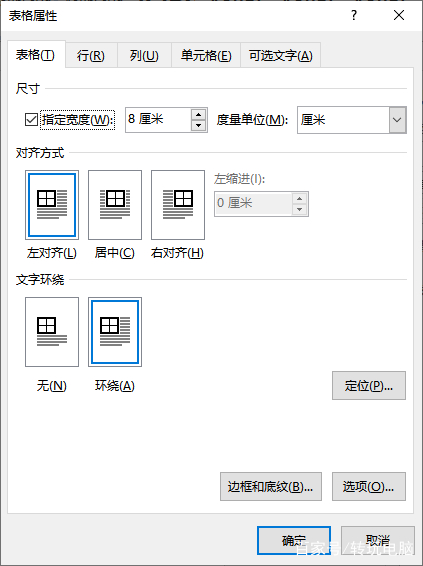Viewport: 423px width, 566px height.
Task: Select the 左对齐 left alignment icon
Action: [x=52, y=205]
